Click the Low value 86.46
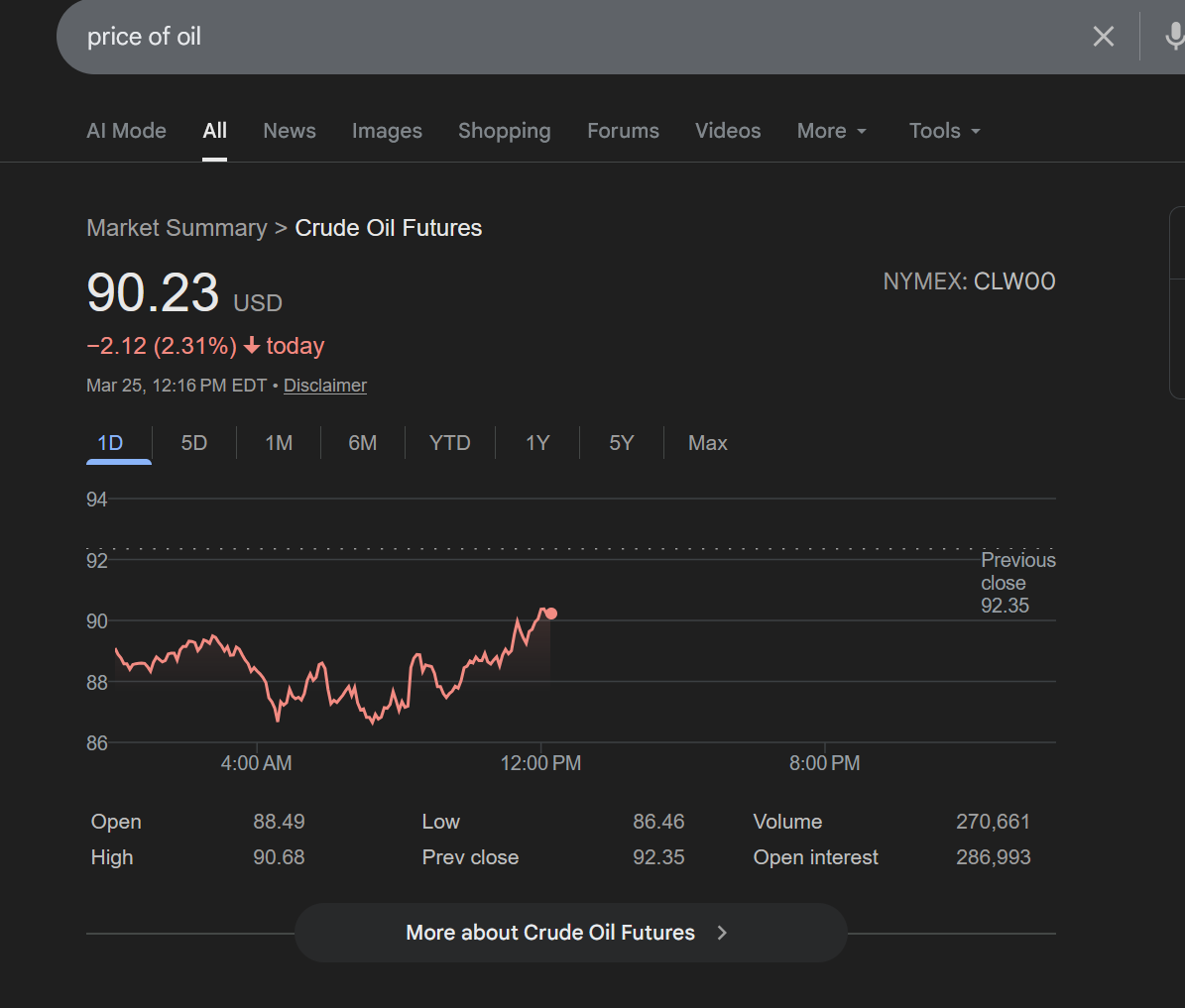 [x=658, y=822]
